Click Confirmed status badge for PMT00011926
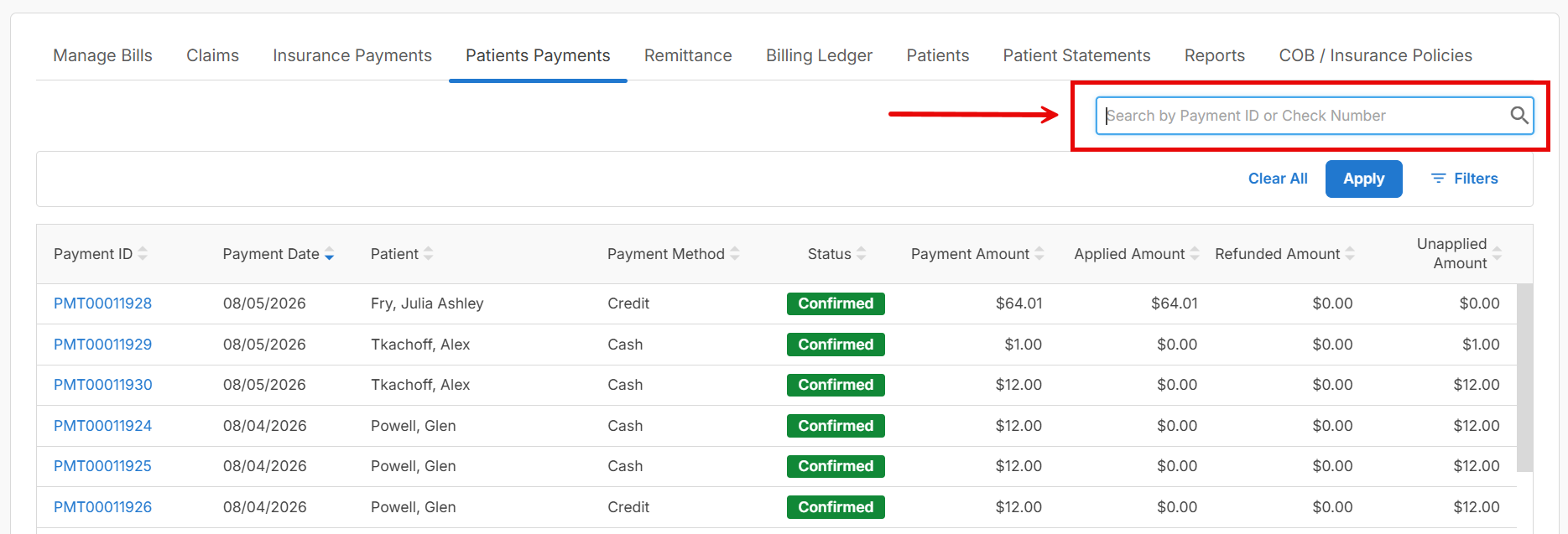This screenshot has height=534, width=1568. pyautogui.click(x=836, y=507)
